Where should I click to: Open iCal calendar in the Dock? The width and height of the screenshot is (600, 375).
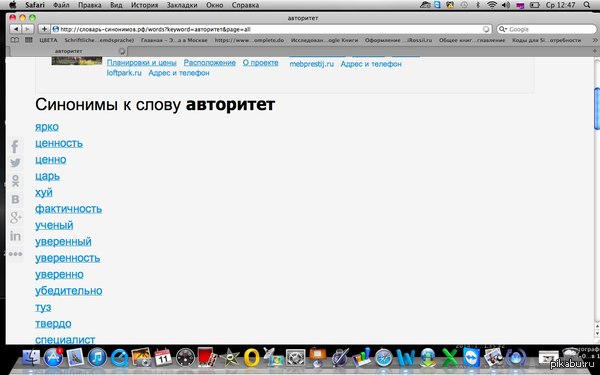163,358
